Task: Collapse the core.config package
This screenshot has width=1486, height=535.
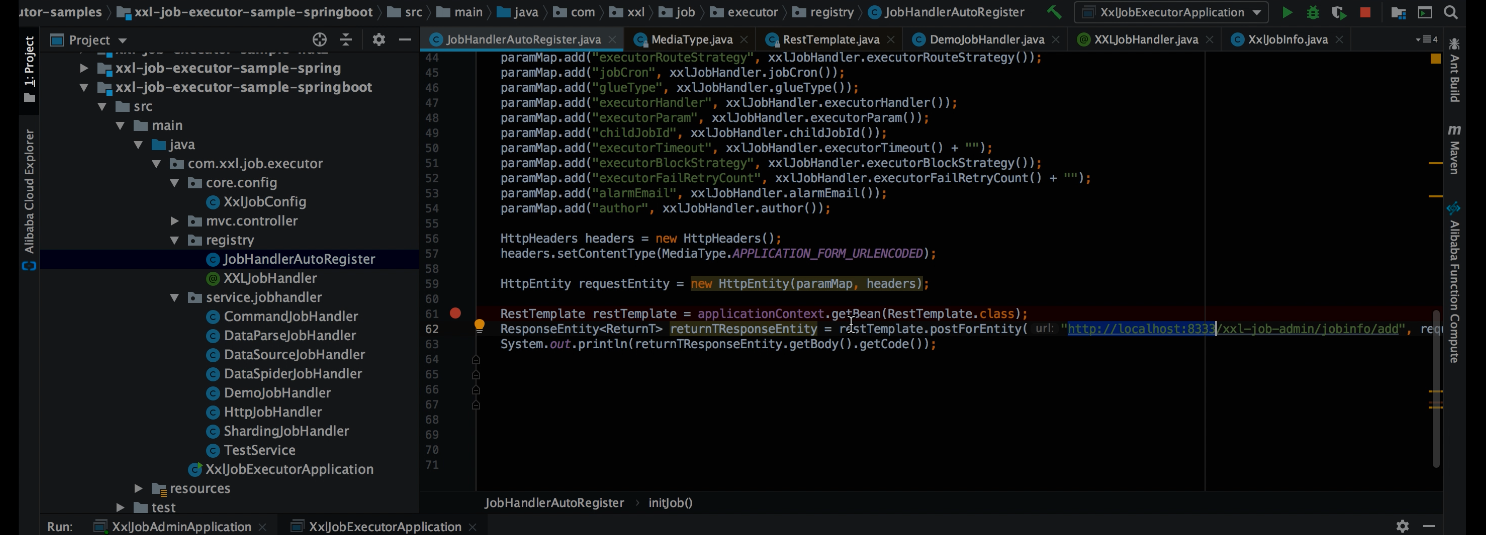Action: [x=174, y=183]
